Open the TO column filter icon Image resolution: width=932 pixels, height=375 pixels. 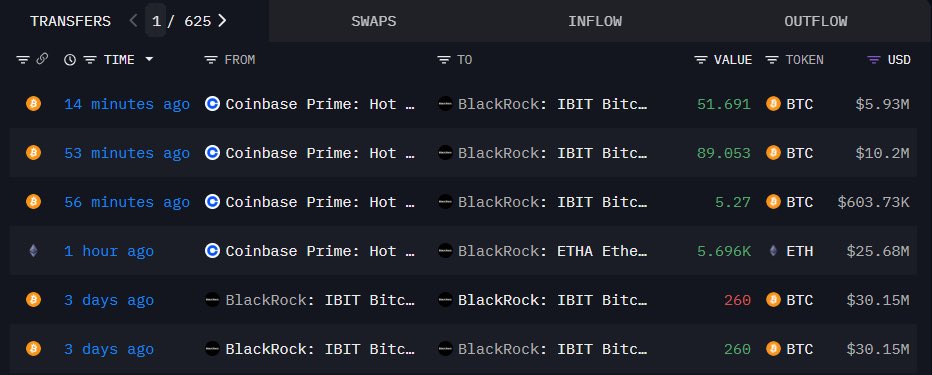(444, 59)
